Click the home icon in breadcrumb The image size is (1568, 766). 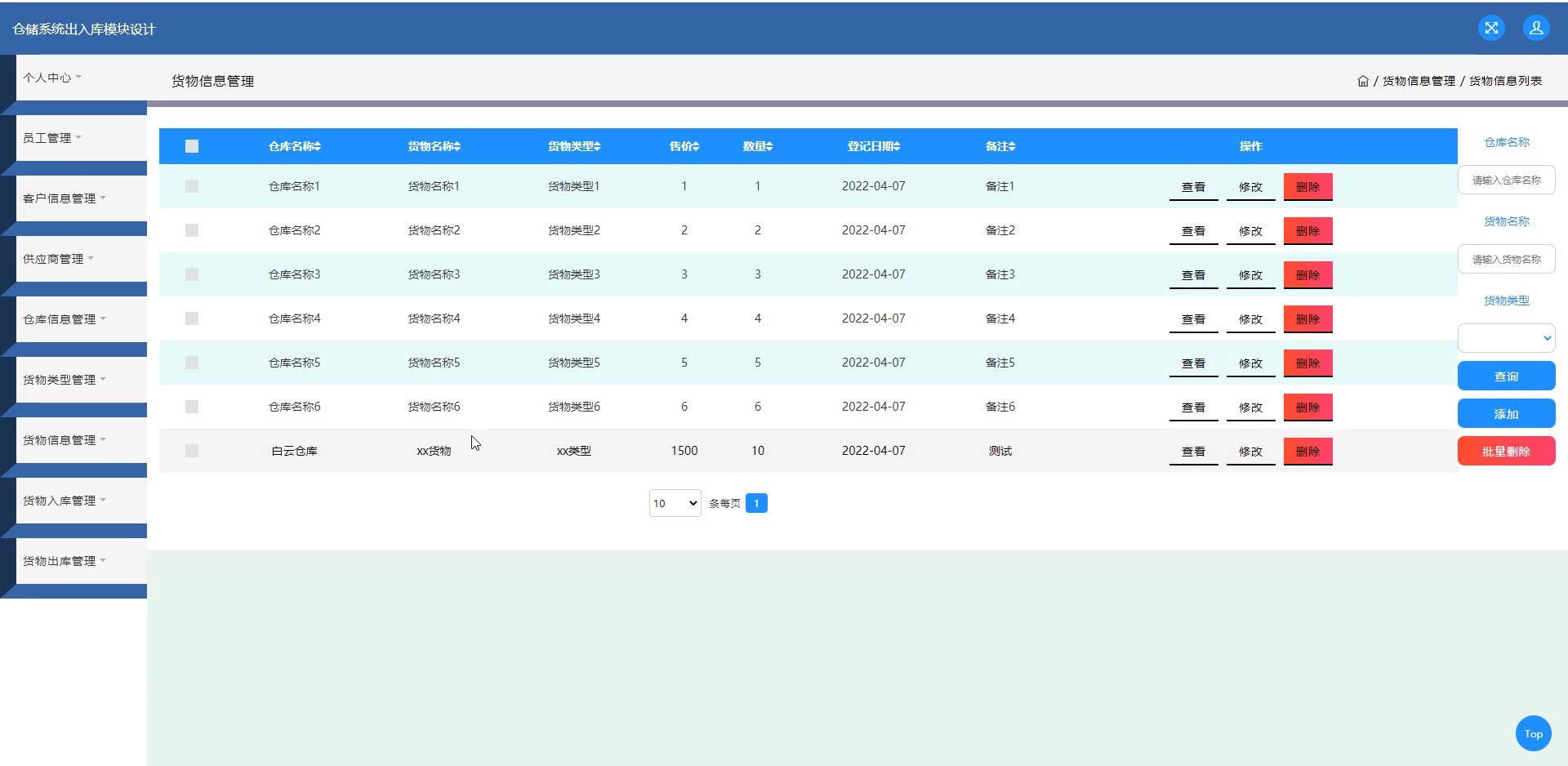[x=1362, y=81]
